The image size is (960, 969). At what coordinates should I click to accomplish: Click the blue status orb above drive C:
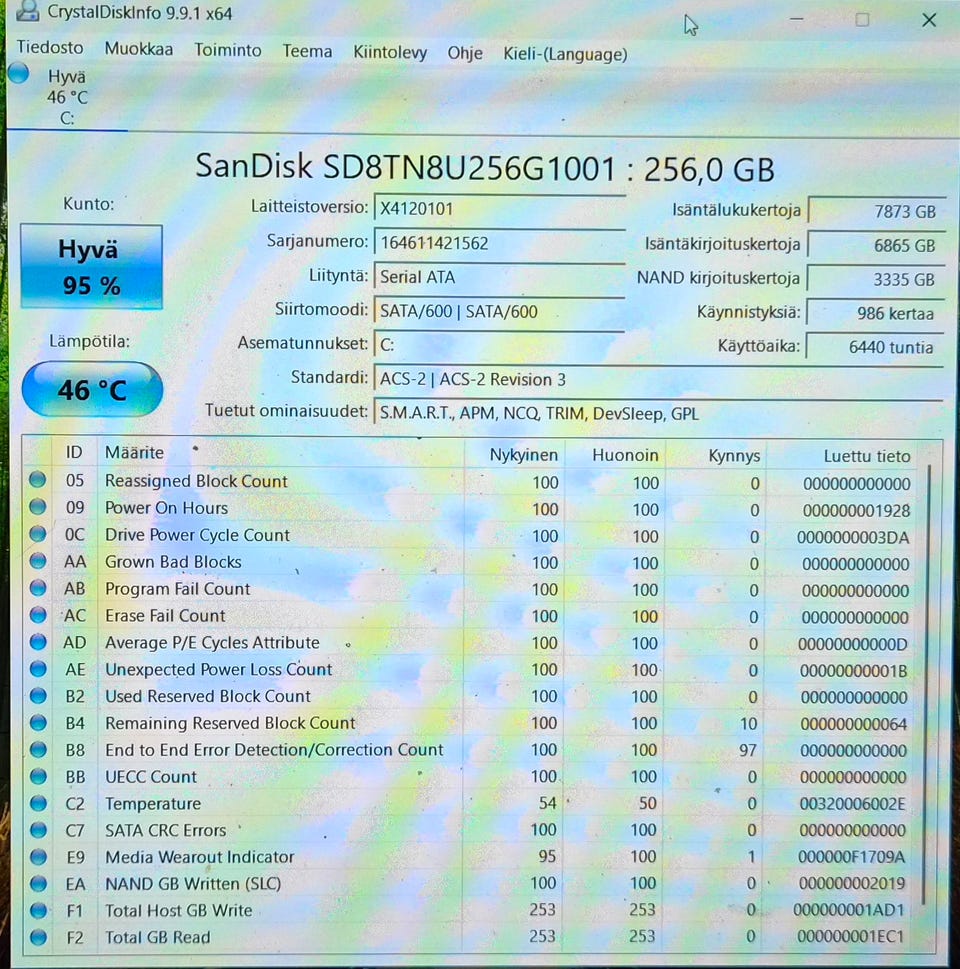click(x=19, y=73)
